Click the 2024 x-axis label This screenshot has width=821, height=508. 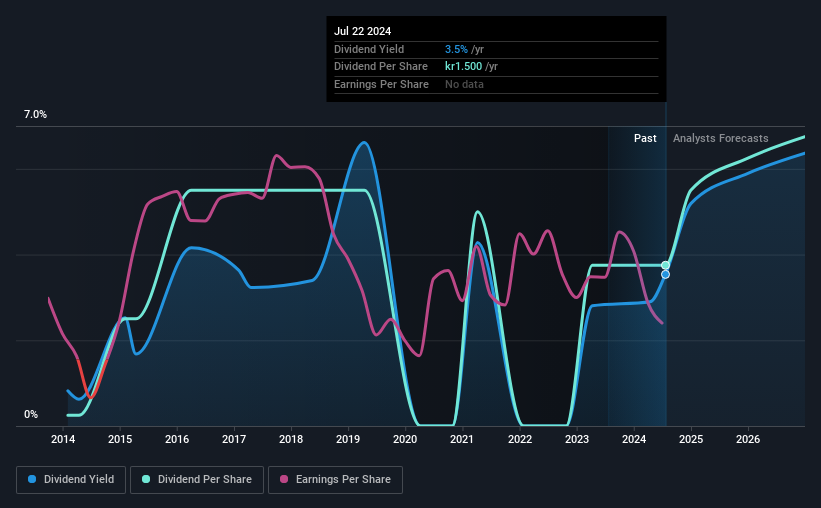click(x=634, y=439)
